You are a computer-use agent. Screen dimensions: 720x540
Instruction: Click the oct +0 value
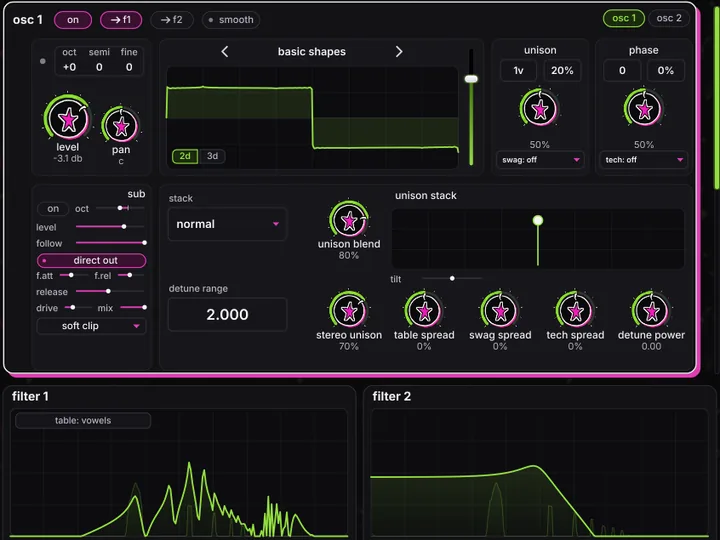coord(69,67)
